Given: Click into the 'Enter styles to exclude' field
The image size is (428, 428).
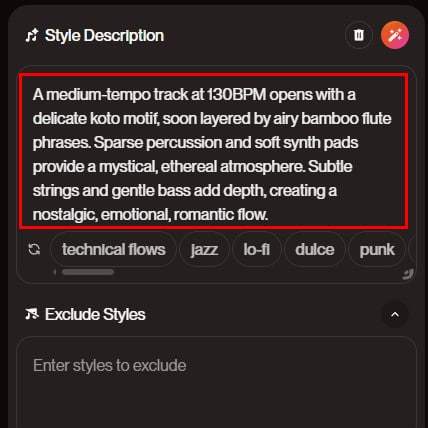Looking at the screenshot, I should (x=216, y=383).
